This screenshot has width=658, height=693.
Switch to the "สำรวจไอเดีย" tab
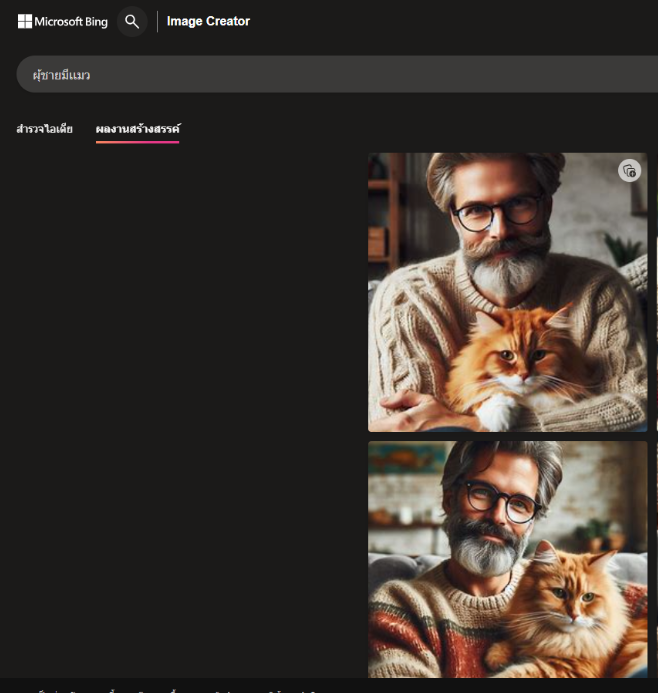coord(44,129)
